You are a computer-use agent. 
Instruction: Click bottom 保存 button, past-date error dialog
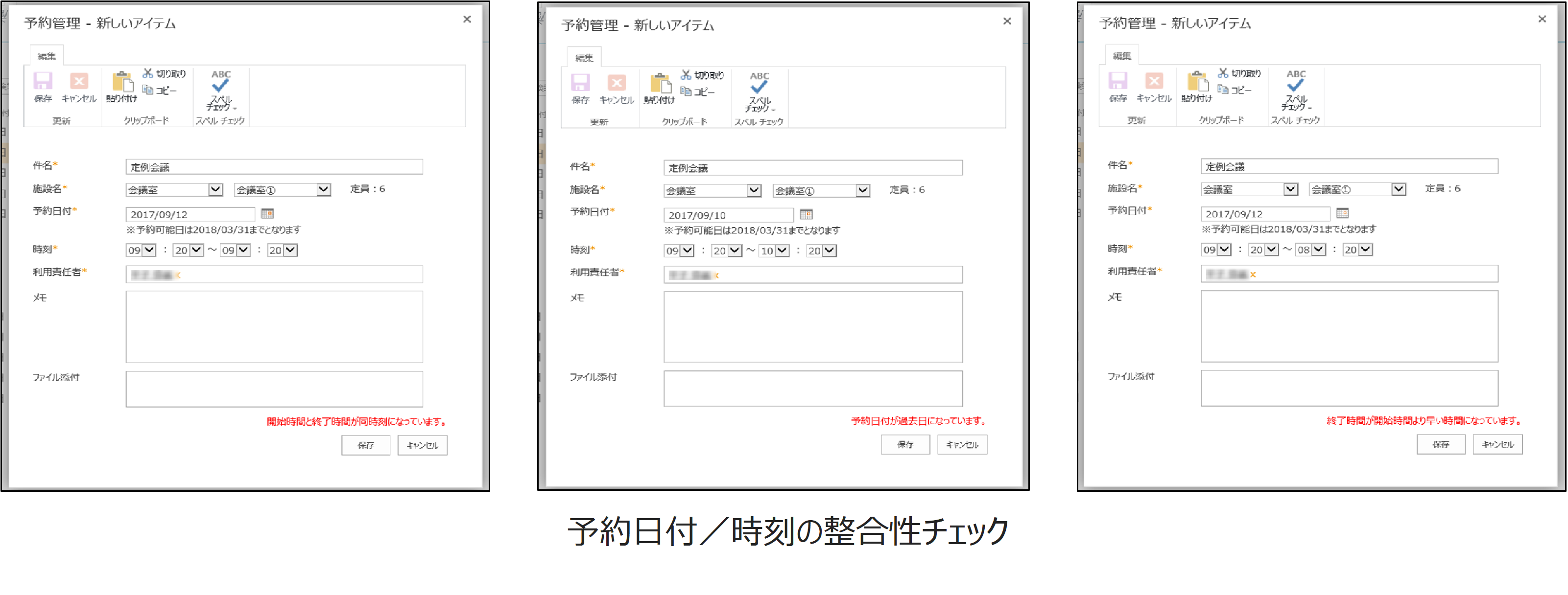pyautogui.click(x=905, y=445)
